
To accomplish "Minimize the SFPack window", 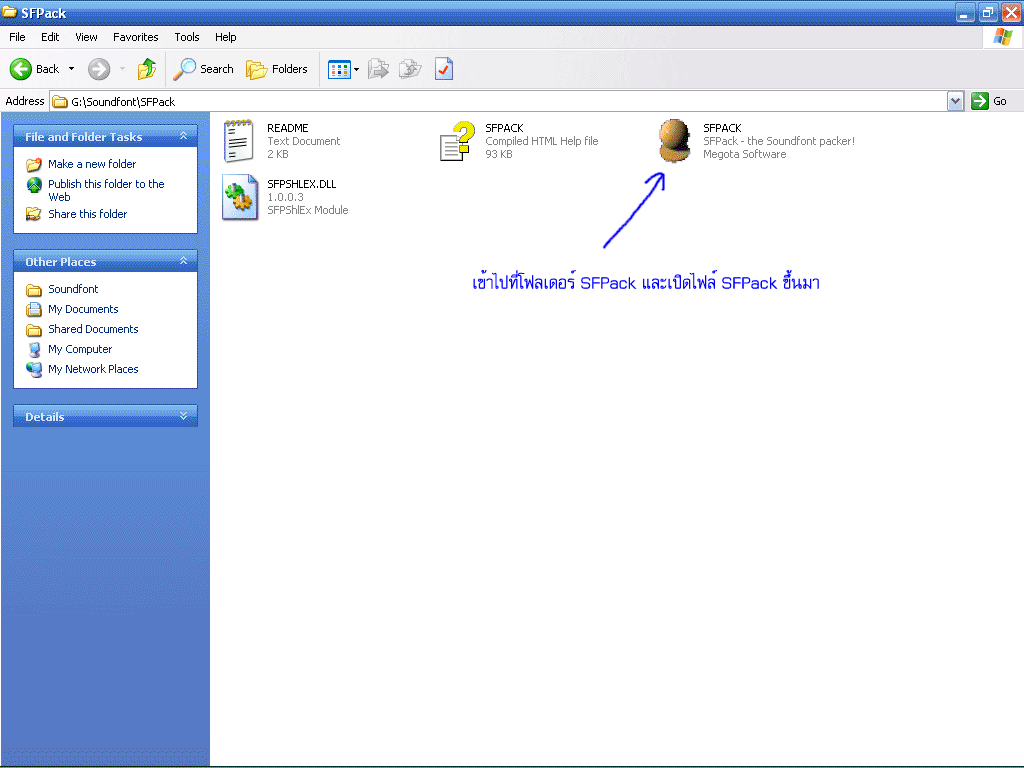I will [965, 12].
